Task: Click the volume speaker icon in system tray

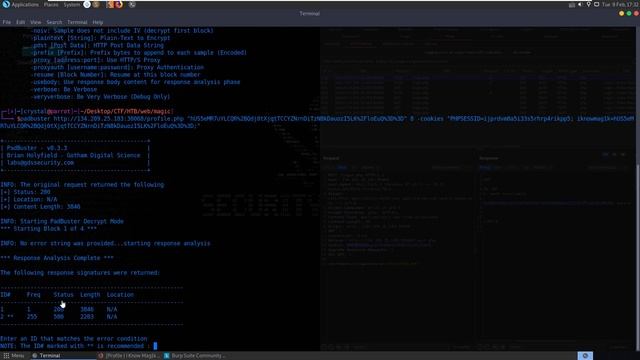Action: (x=580, y=4)
